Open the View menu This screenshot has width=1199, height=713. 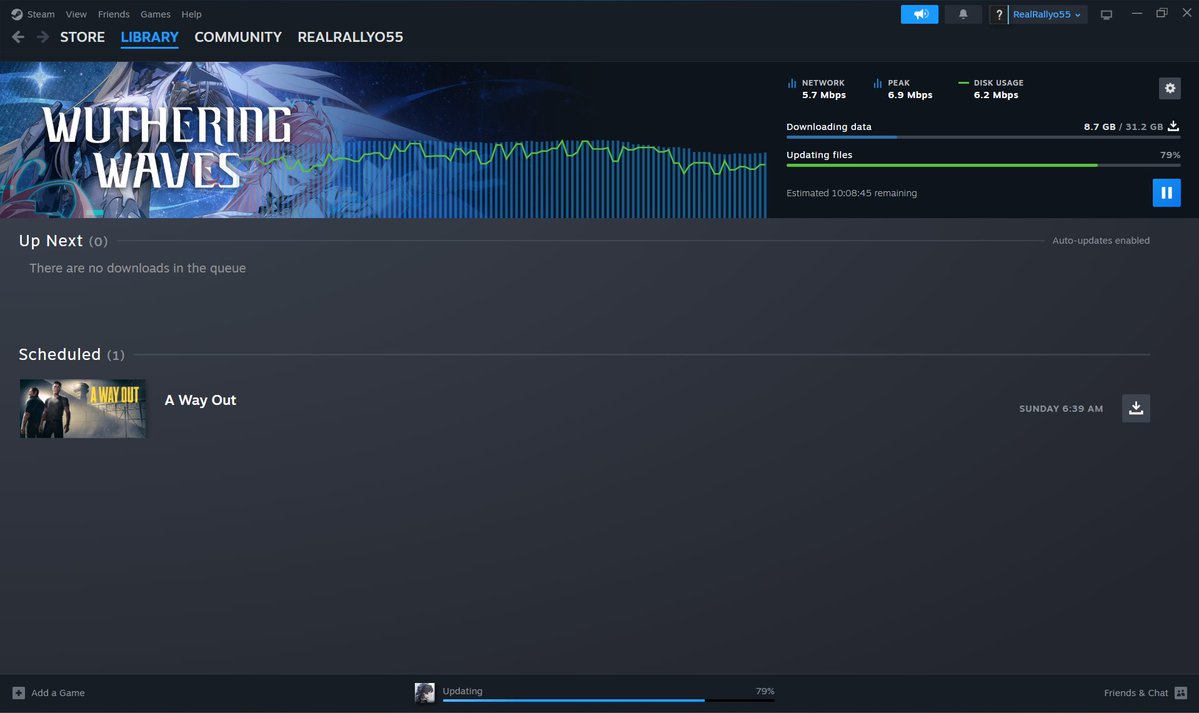[76, 14]
